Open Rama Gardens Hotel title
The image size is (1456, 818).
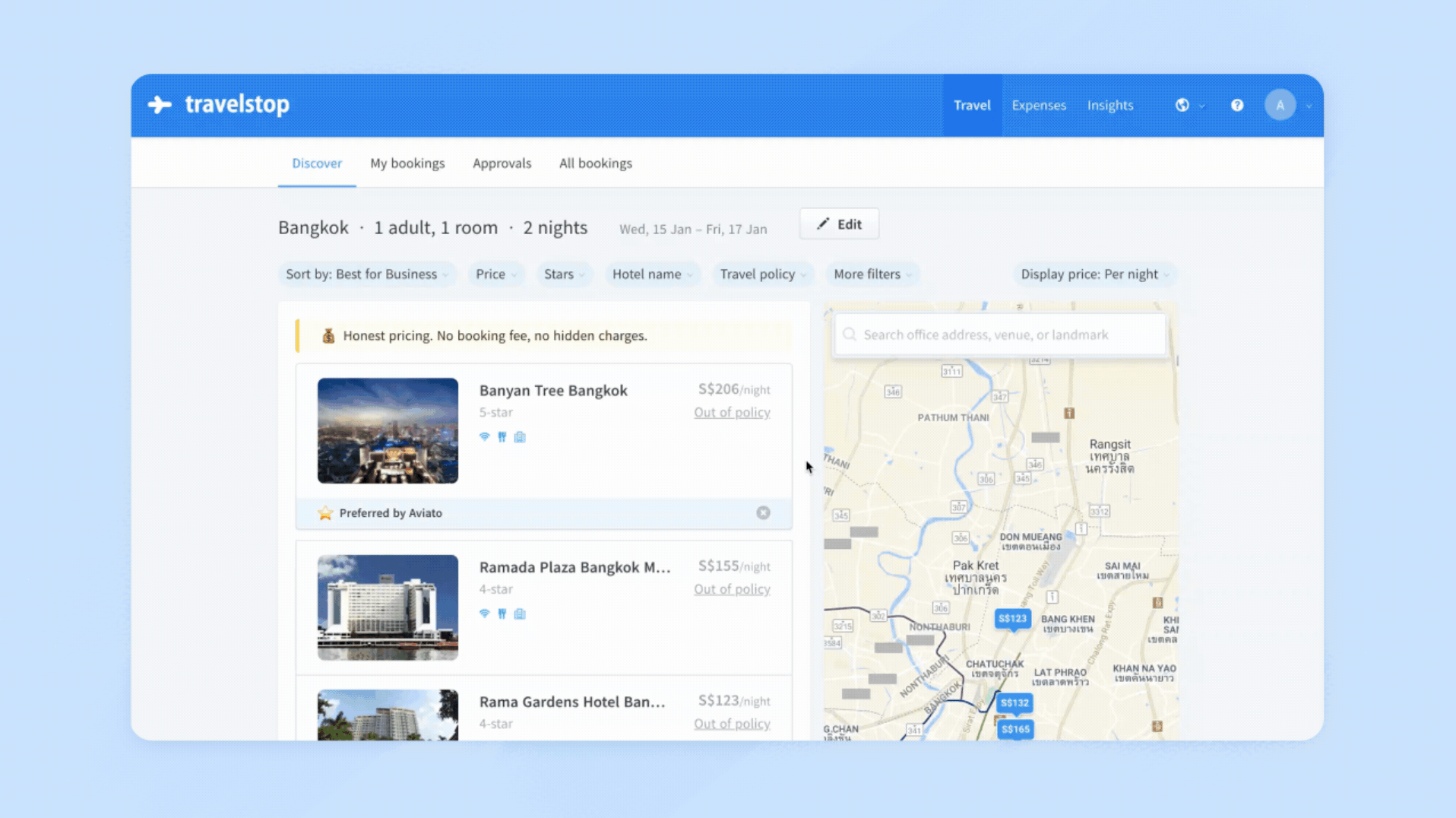572,702
